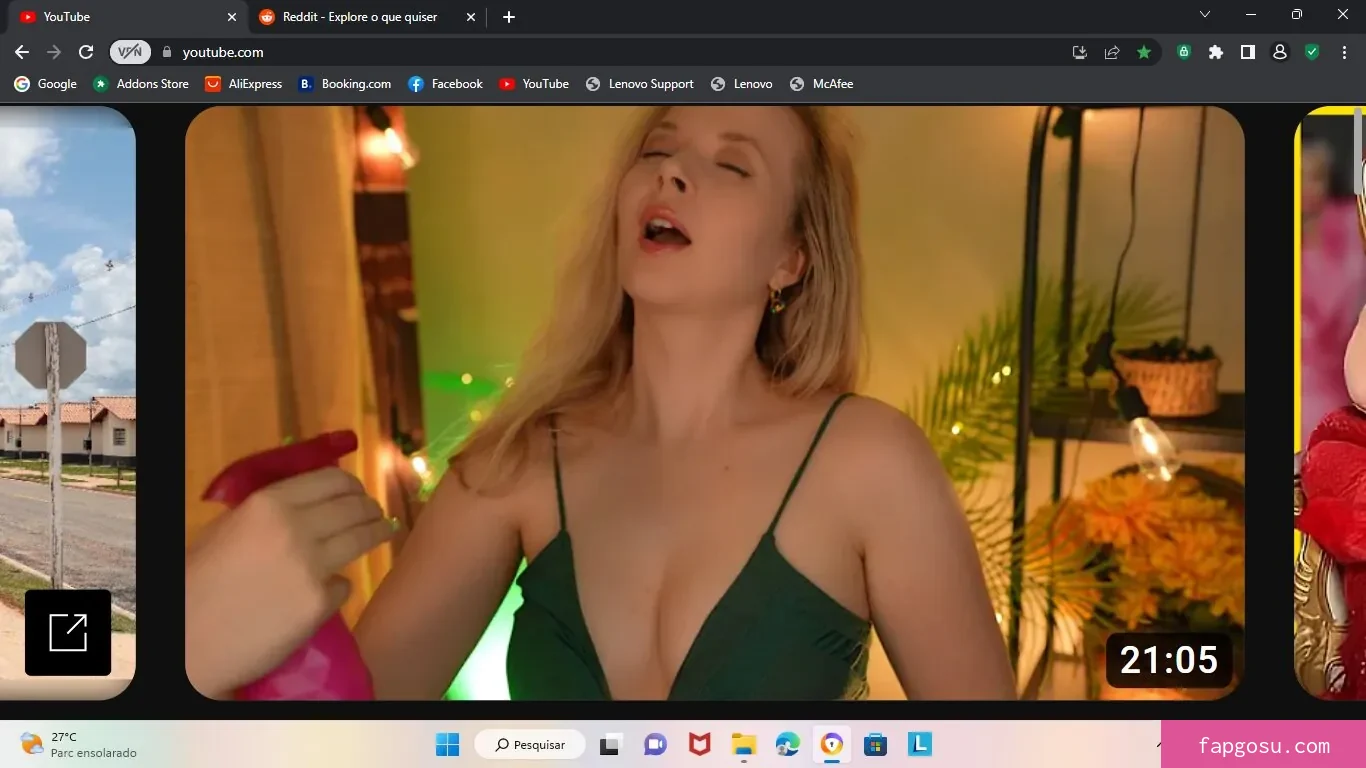Click the install app icon in address bar

[x=1080, y=52]
